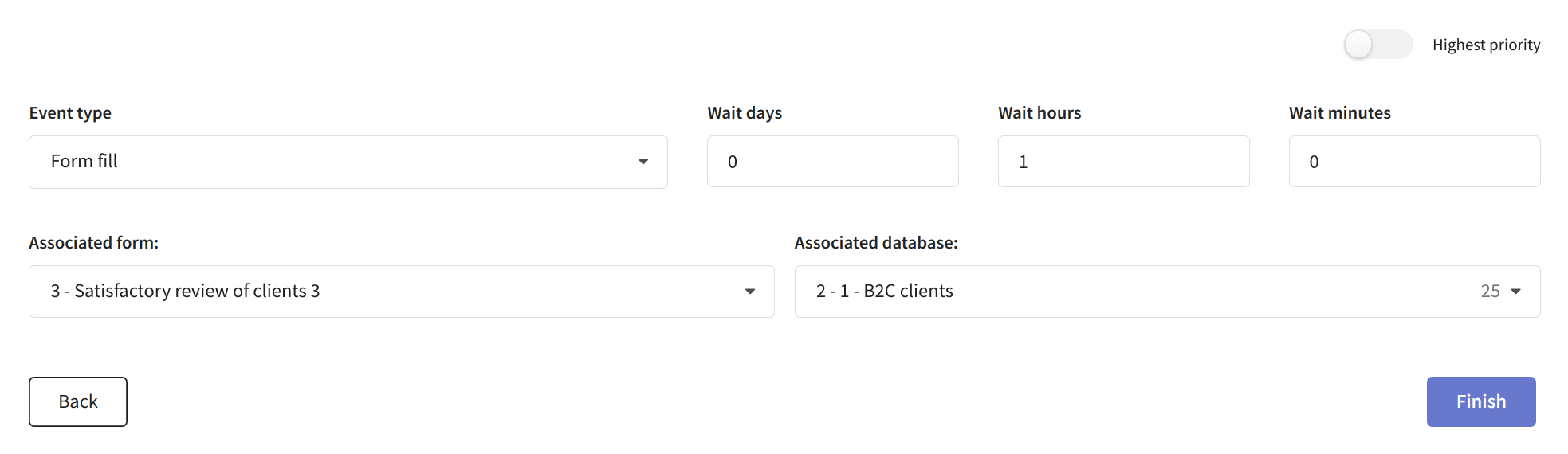Click the Associated form label

pos(94,243)
